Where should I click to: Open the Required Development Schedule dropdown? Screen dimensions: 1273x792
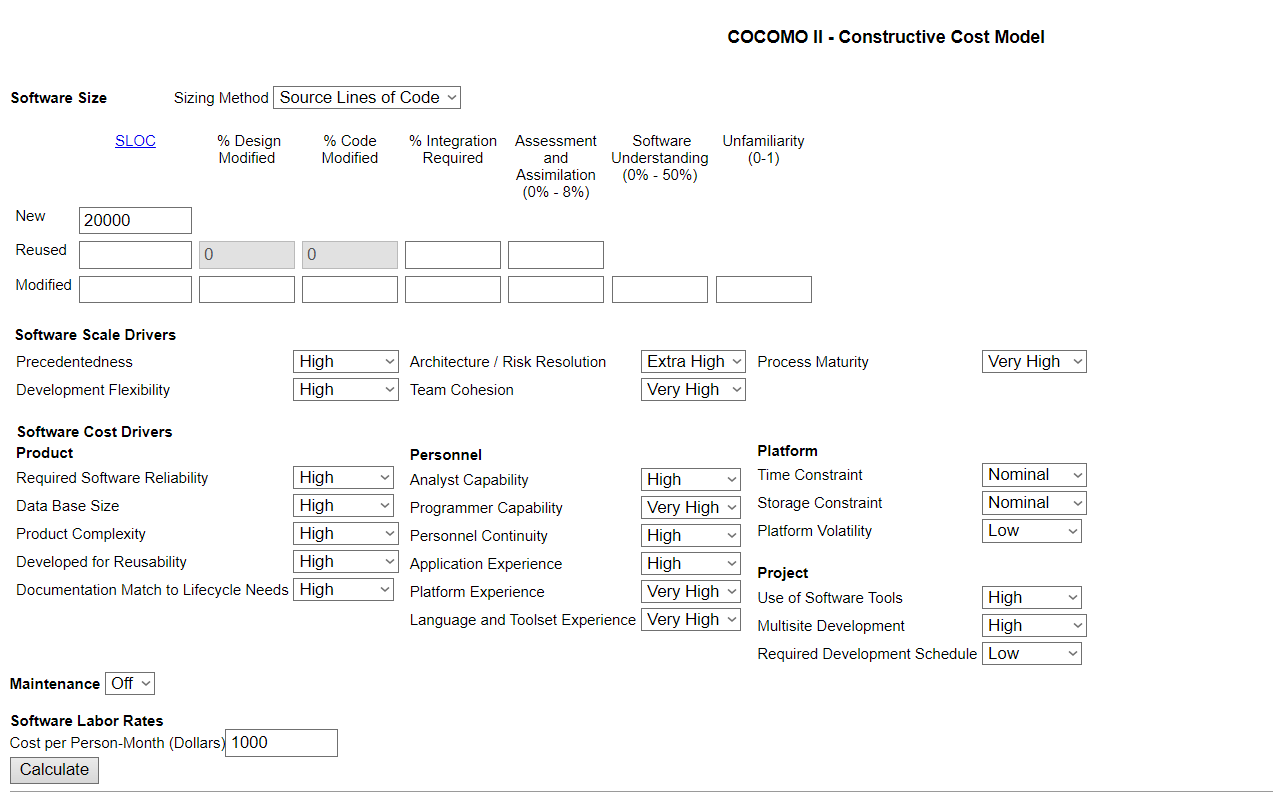tap(1032, 654)
